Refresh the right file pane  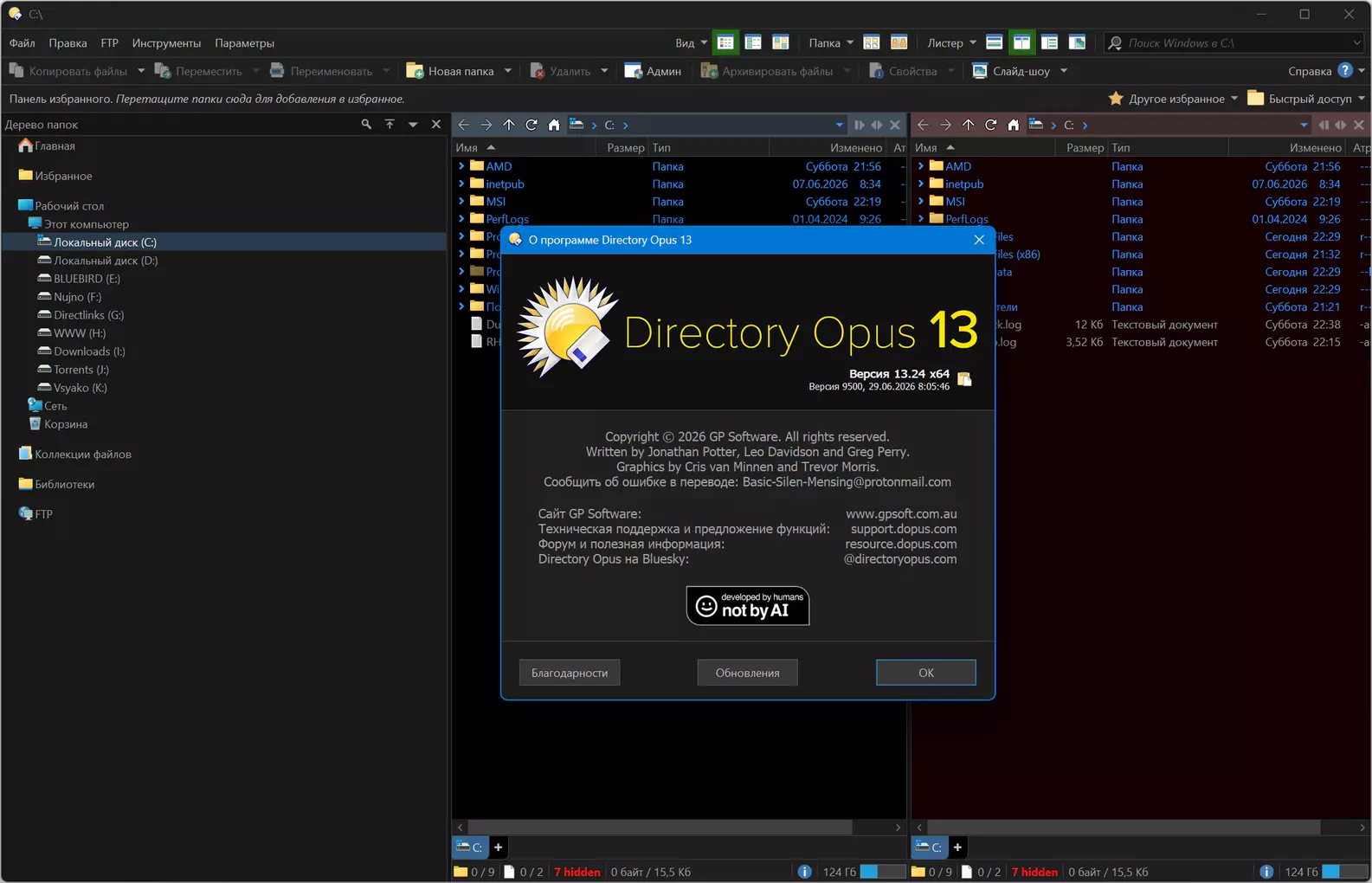990,125
